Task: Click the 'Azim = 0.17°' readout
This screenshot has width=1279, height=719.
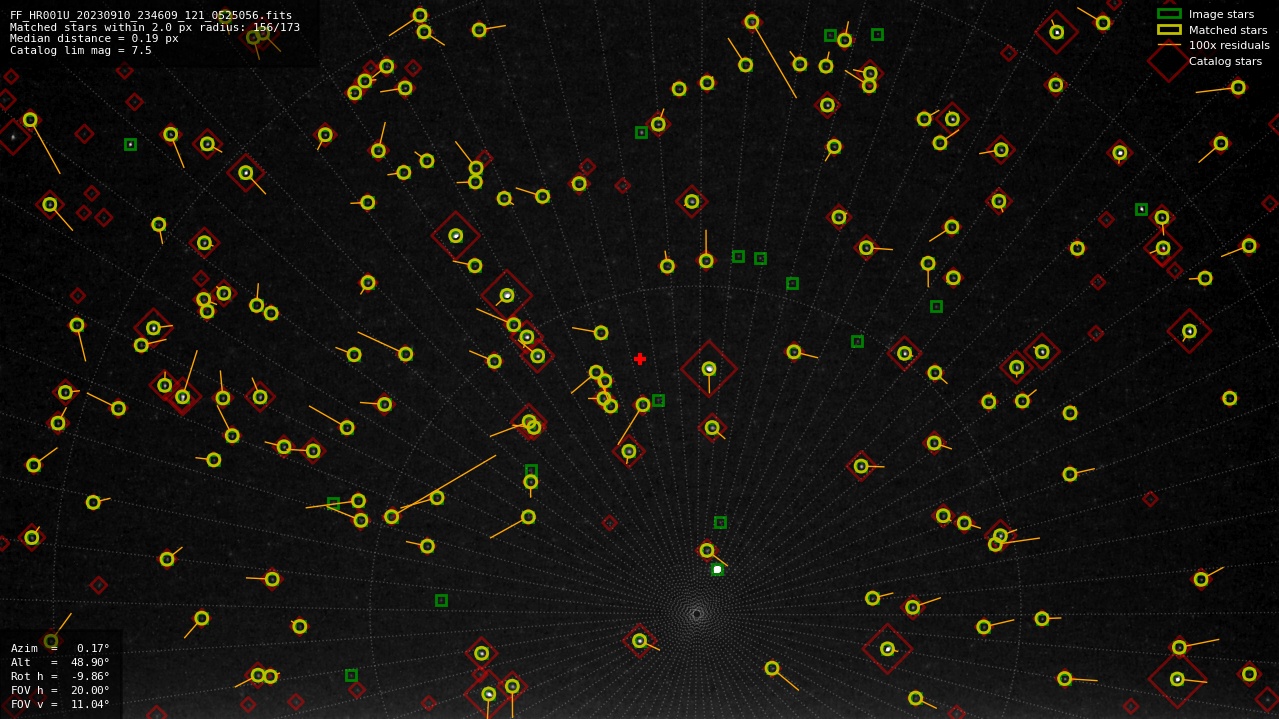Action: 60,648
